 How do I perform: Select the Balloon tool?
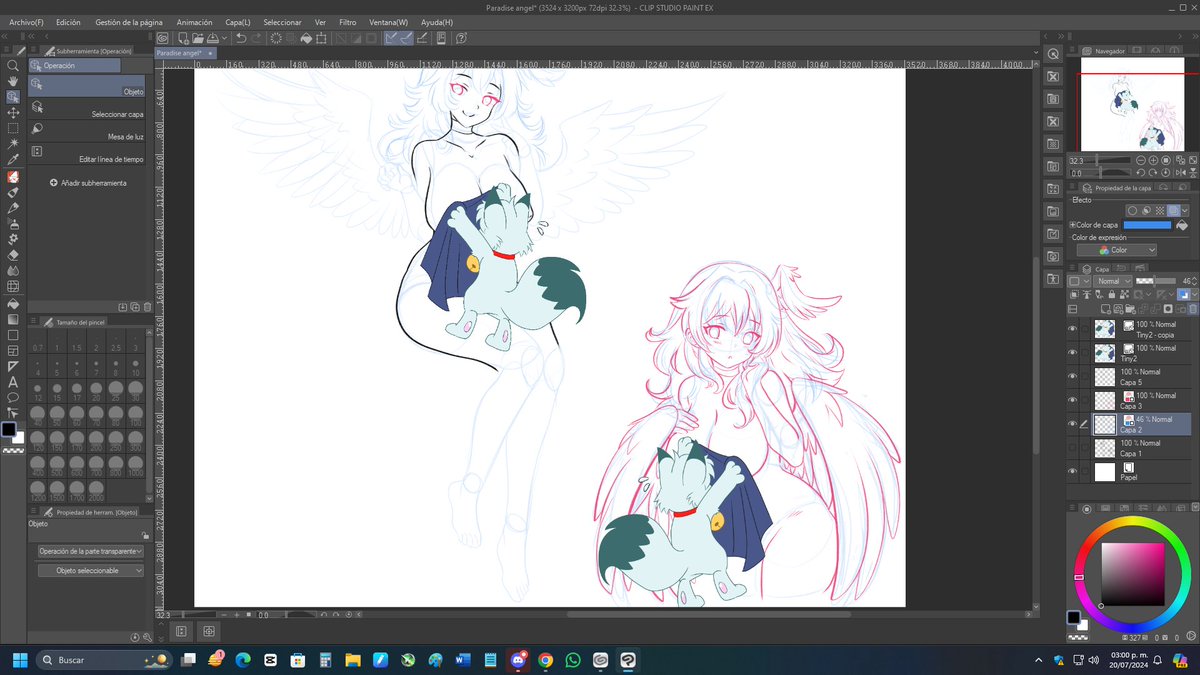[x=13, y=397]
